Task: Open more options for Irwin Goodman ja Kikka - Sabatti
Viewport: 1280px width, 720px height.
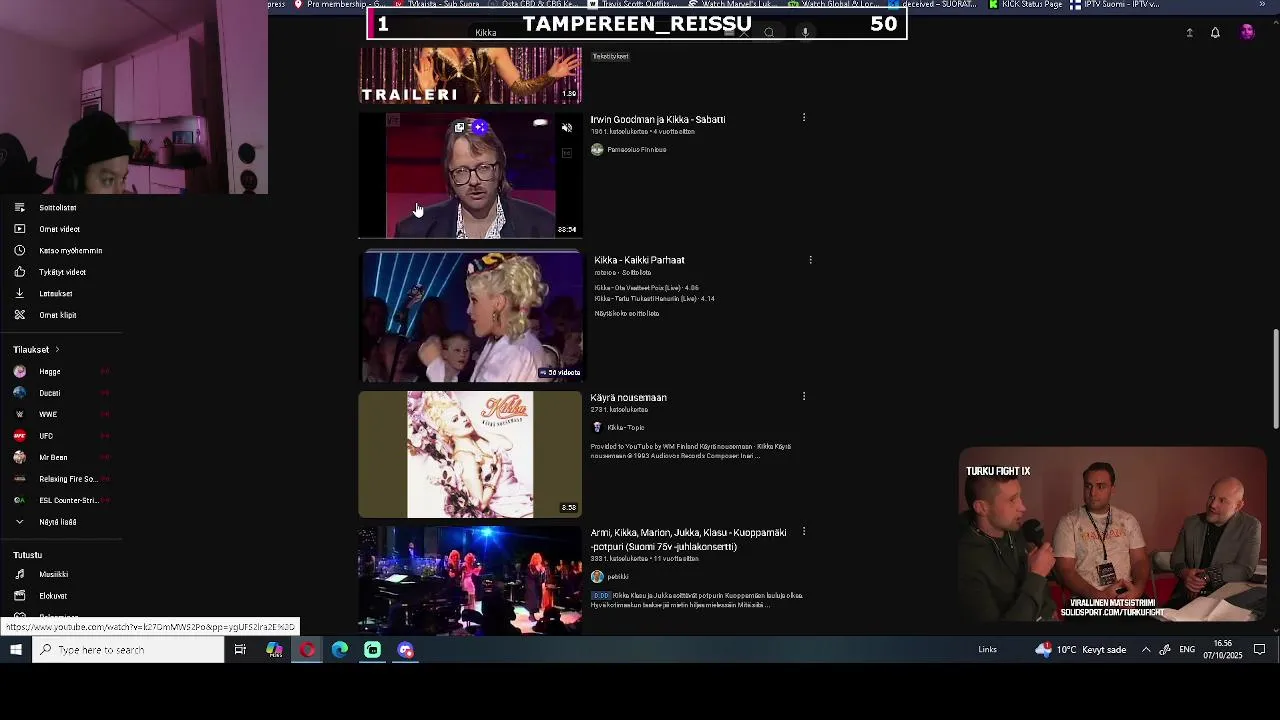Action: 804,118
